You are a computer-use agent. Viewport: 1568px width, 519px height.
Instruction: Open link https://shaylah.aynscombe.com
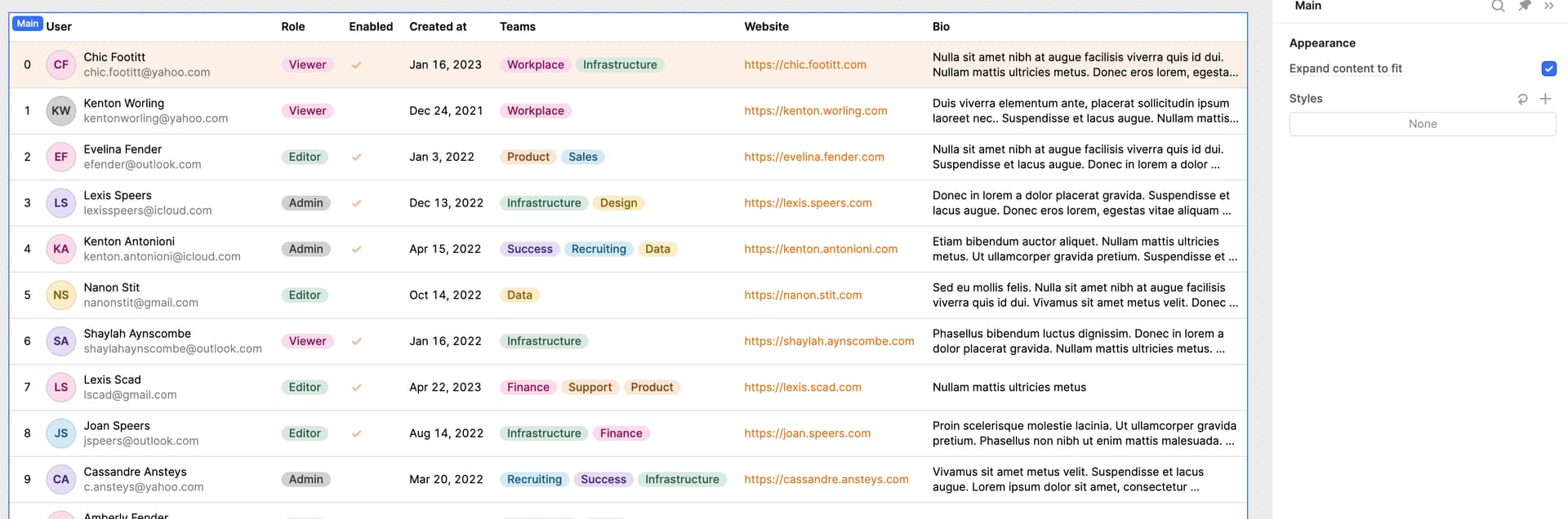(x=829, y=341)
